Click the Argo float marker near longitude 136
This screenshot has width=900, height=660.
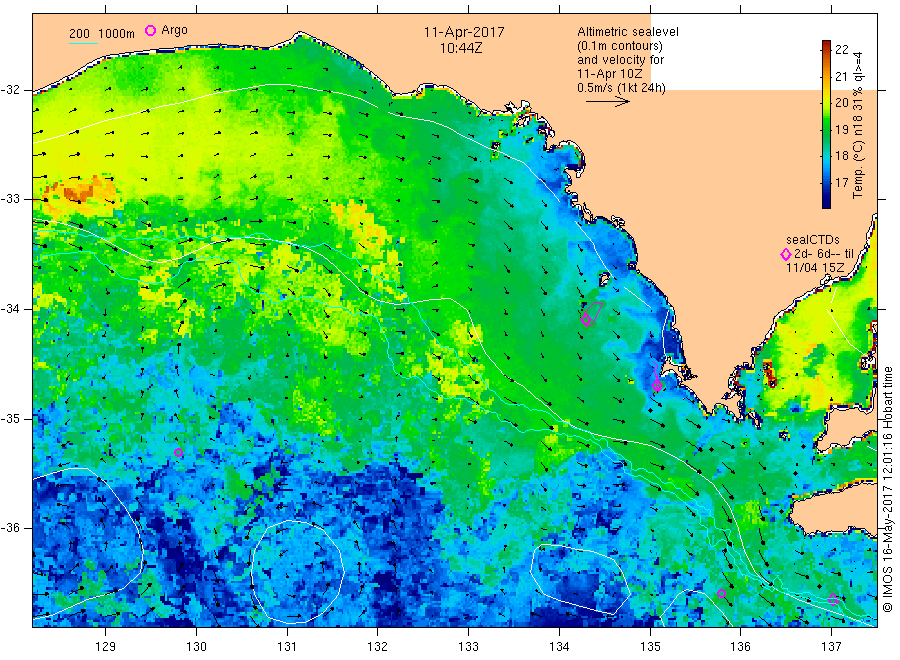(x=721, y=593)
